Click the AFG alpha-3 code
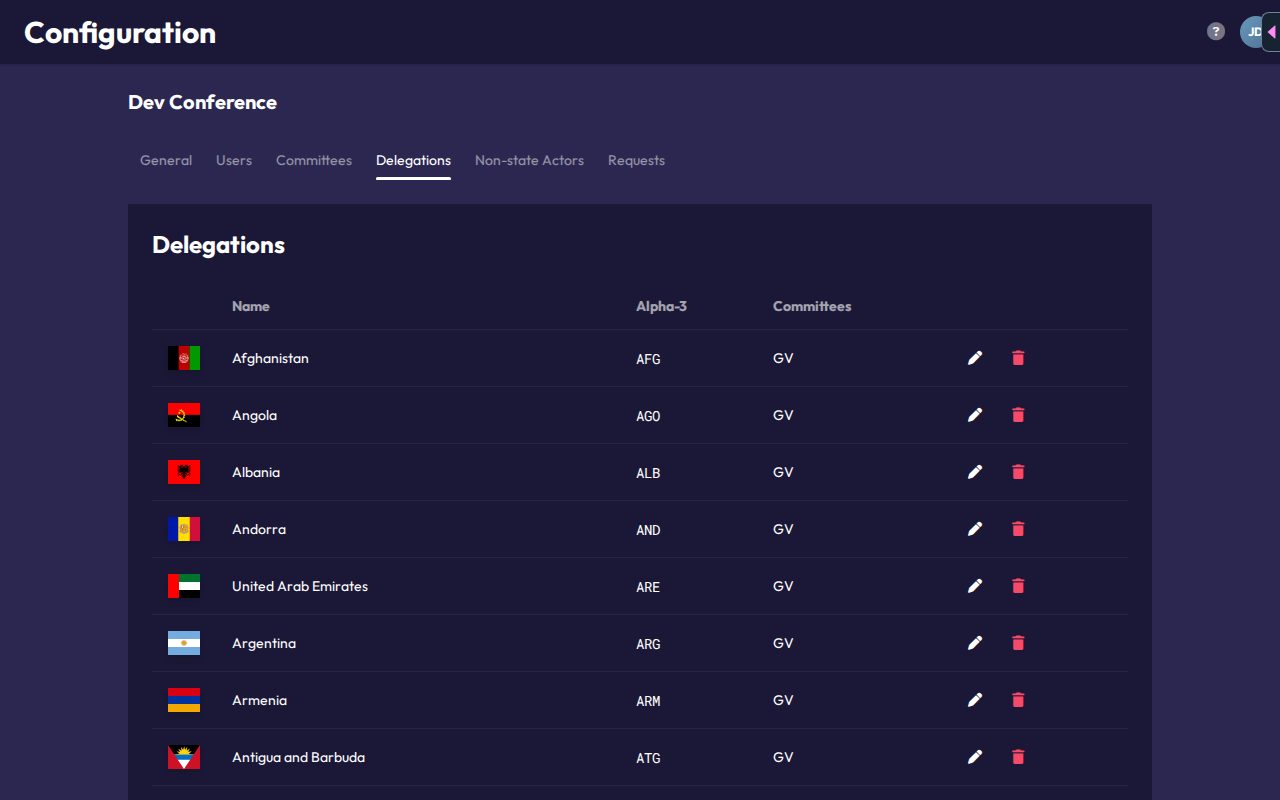The width and height of the screenshot is (1280, 800). tap(648, 359)
